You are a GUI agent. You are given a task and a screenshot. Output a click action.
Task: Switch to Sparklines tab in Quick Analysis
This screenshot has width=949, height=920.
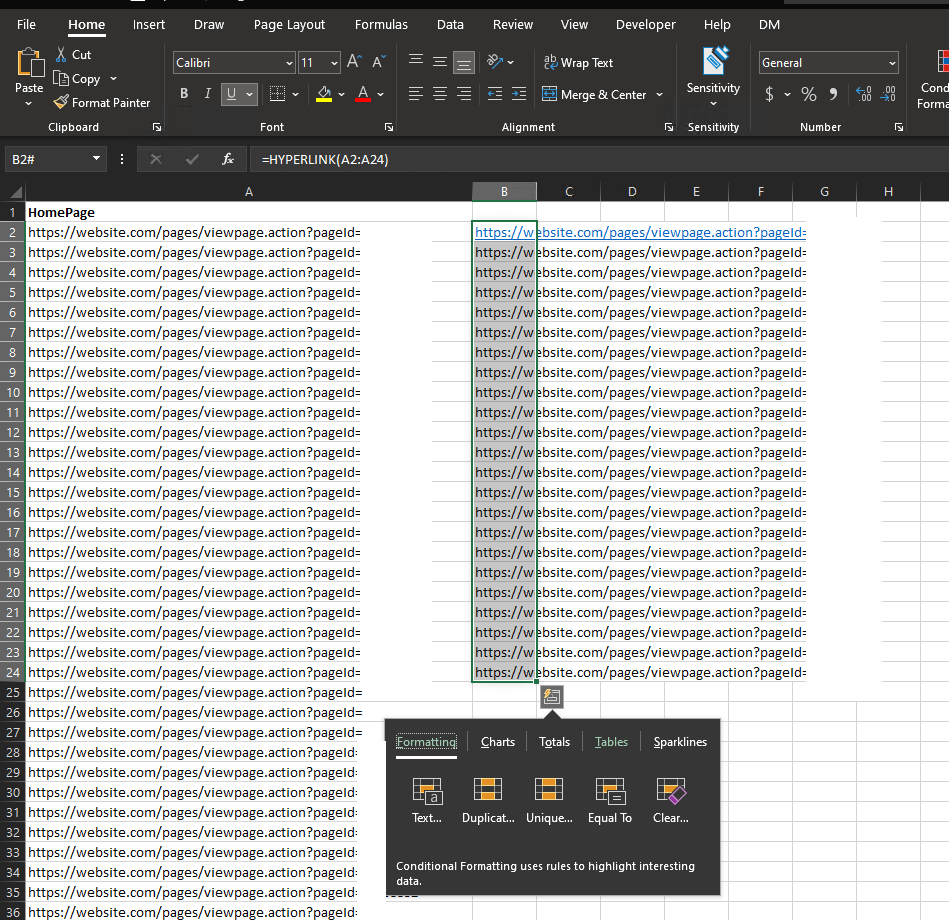680,742
